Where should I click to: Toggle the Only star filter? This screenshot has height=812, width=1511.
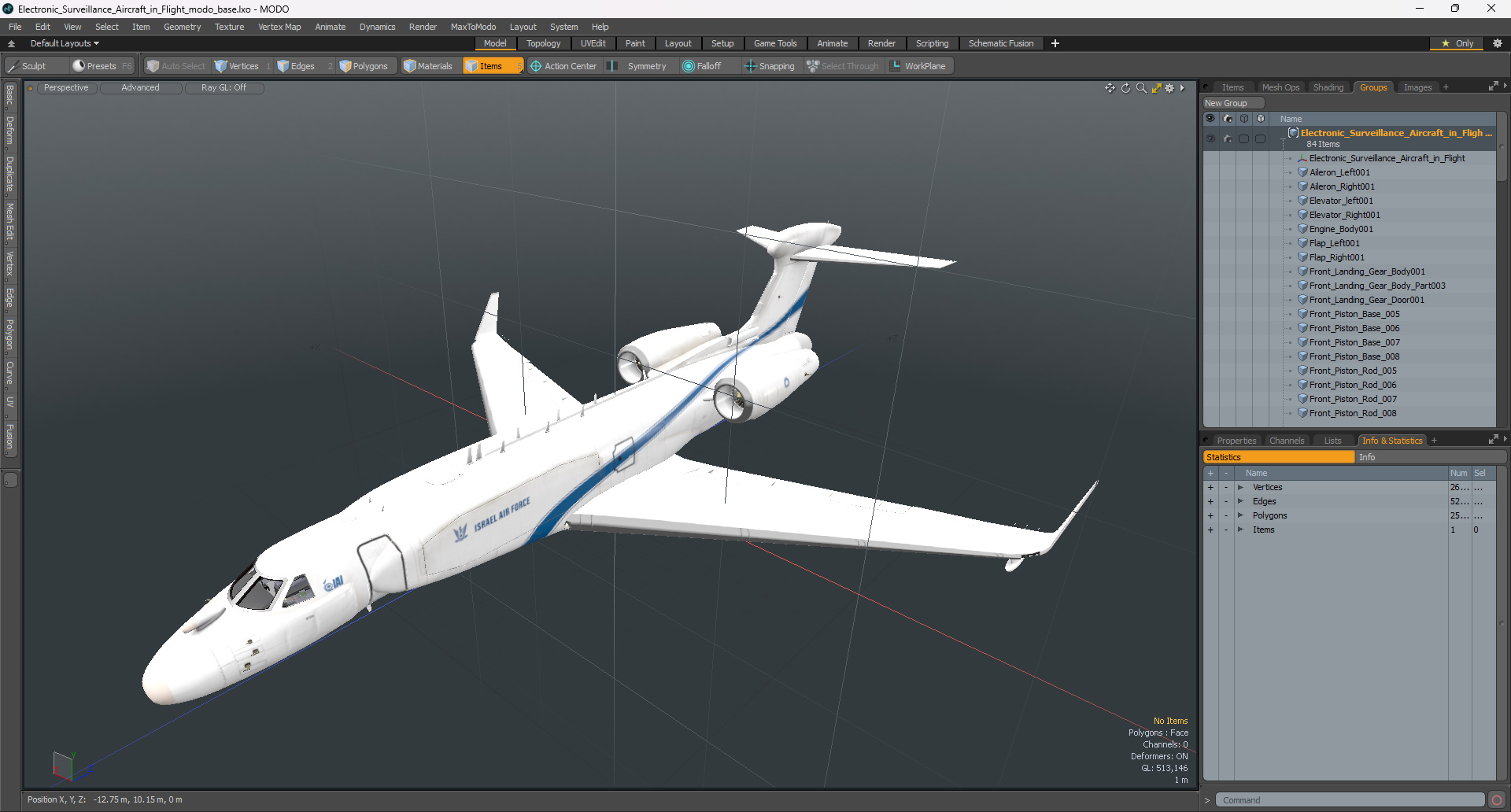pyautogui.click(x=1457, y=43)
